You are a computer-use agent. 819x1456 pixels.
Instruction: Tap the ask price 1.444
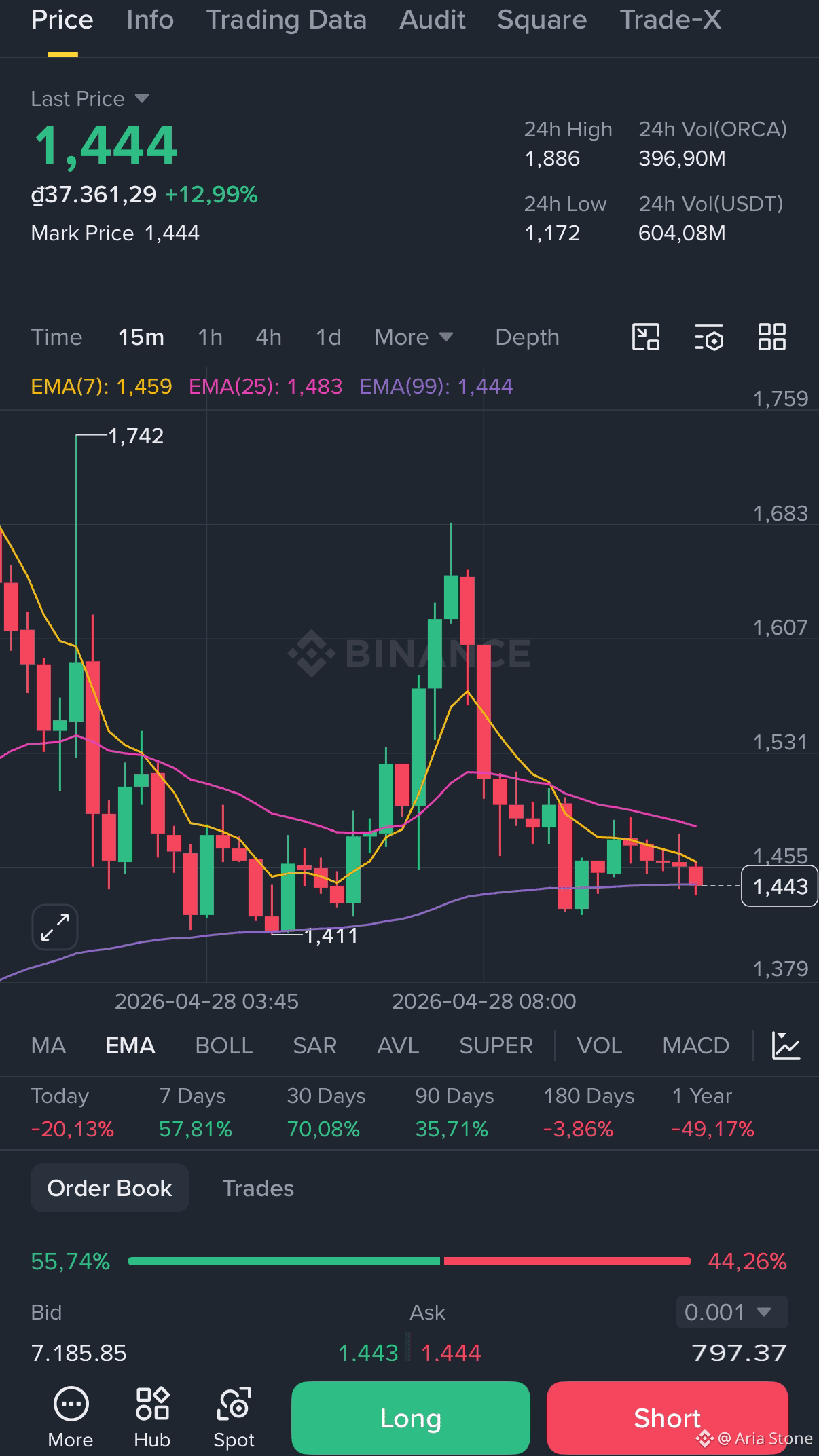[451, 1353]
